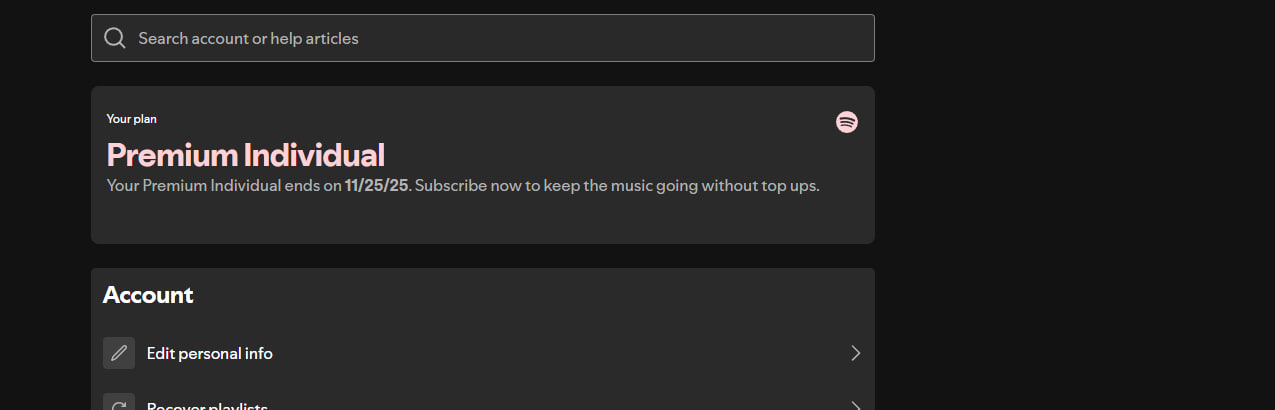Click the 11/25/25 end date text
Viewport: 1275px width, 410px height.
[377, 186]
